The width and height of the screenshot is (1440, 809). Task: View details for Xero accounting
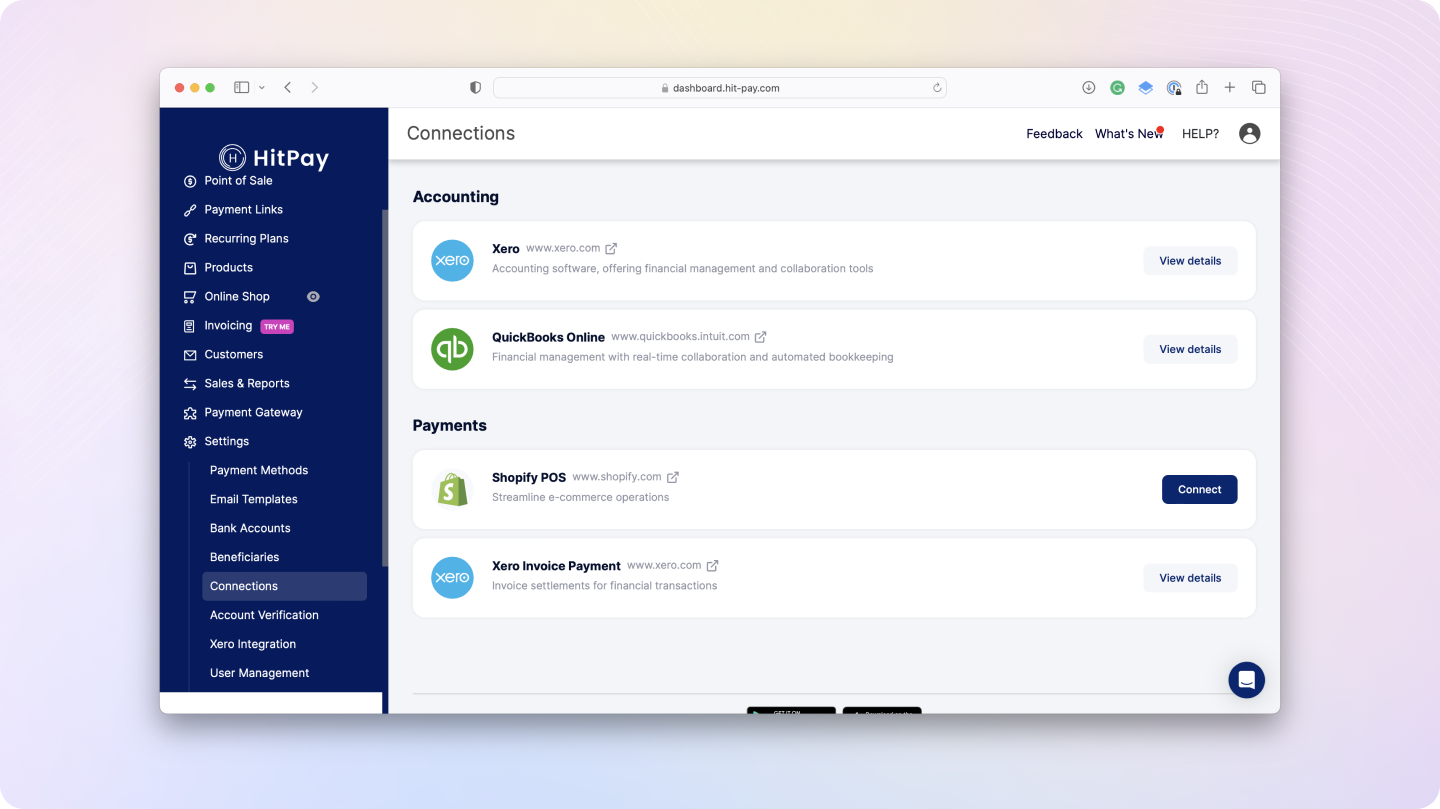pyautogui.click(x=1190, y=261)
